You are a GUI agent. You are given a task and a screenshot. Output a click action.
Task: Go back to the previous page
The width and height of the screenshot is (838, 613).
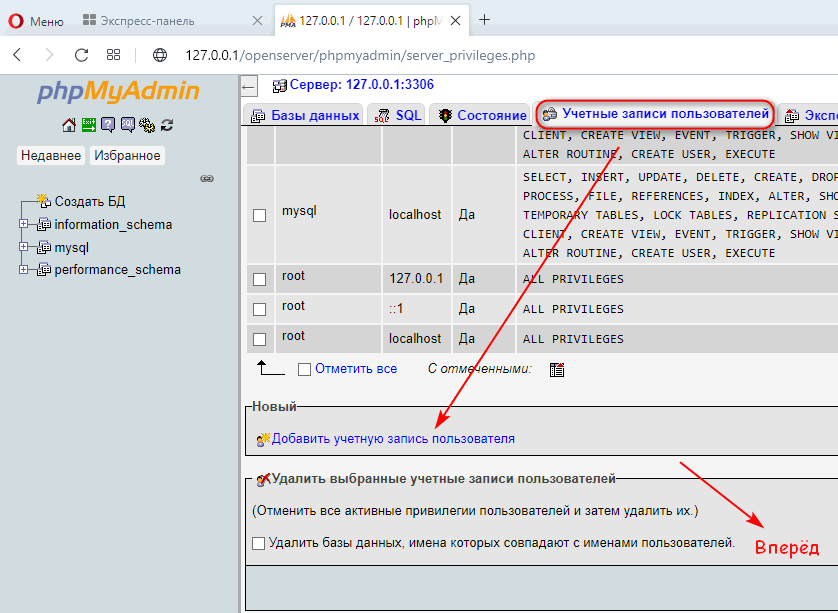(x=17, y=55)
